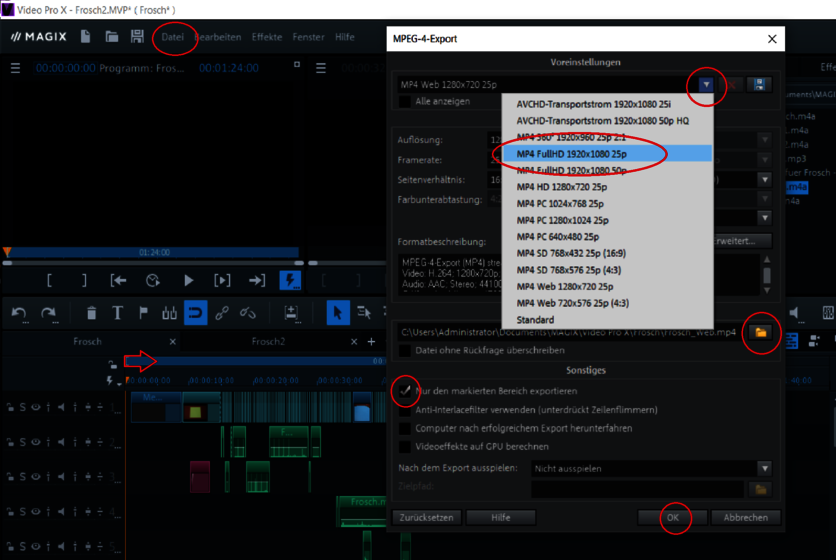This screenshot has width=836, height=560.
Task: Select the track selection mouse mode
Action: (x=364, y=313)
